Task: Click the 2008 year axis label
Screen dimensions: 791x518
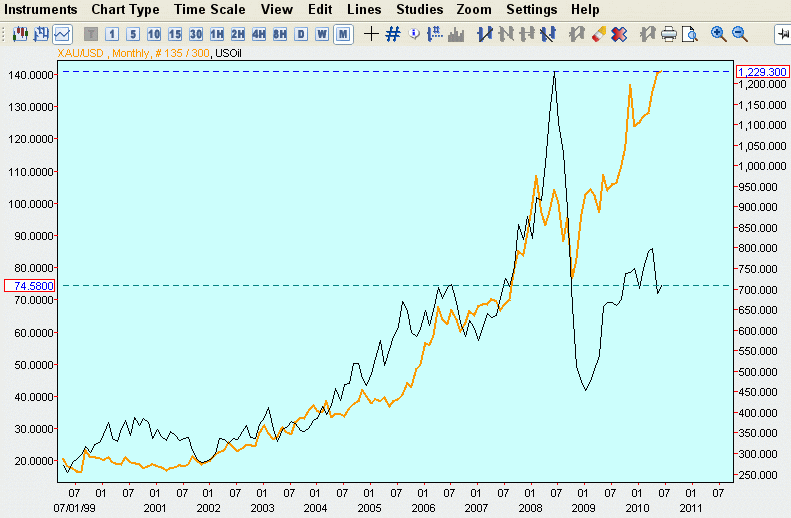Action: pyautogui.click(x=530, y=508)
